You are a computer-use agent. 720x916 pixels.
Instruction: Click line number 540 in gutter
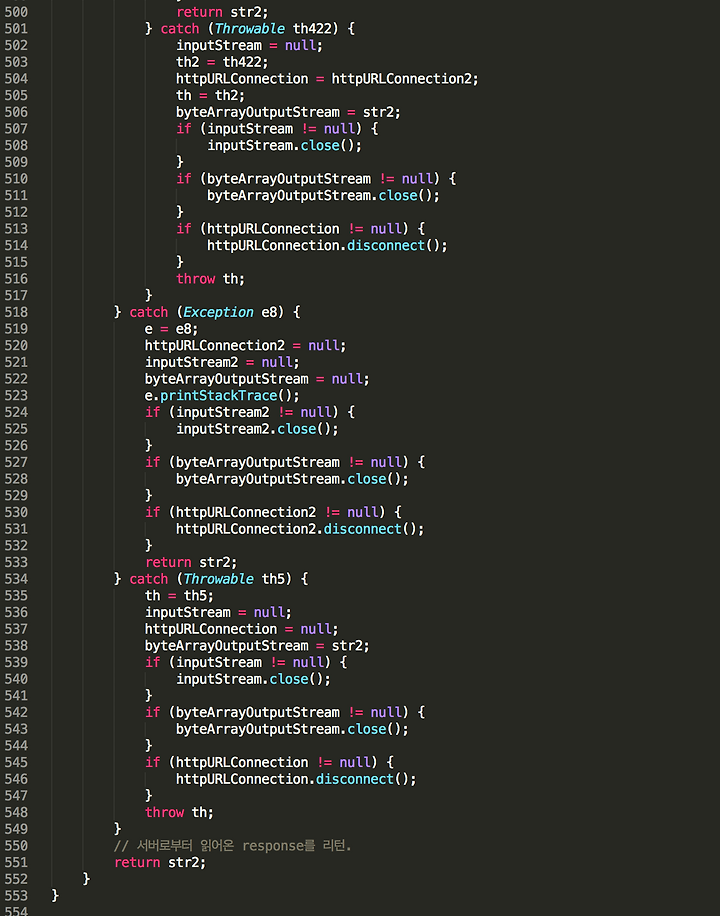click(x=16, y=679)
